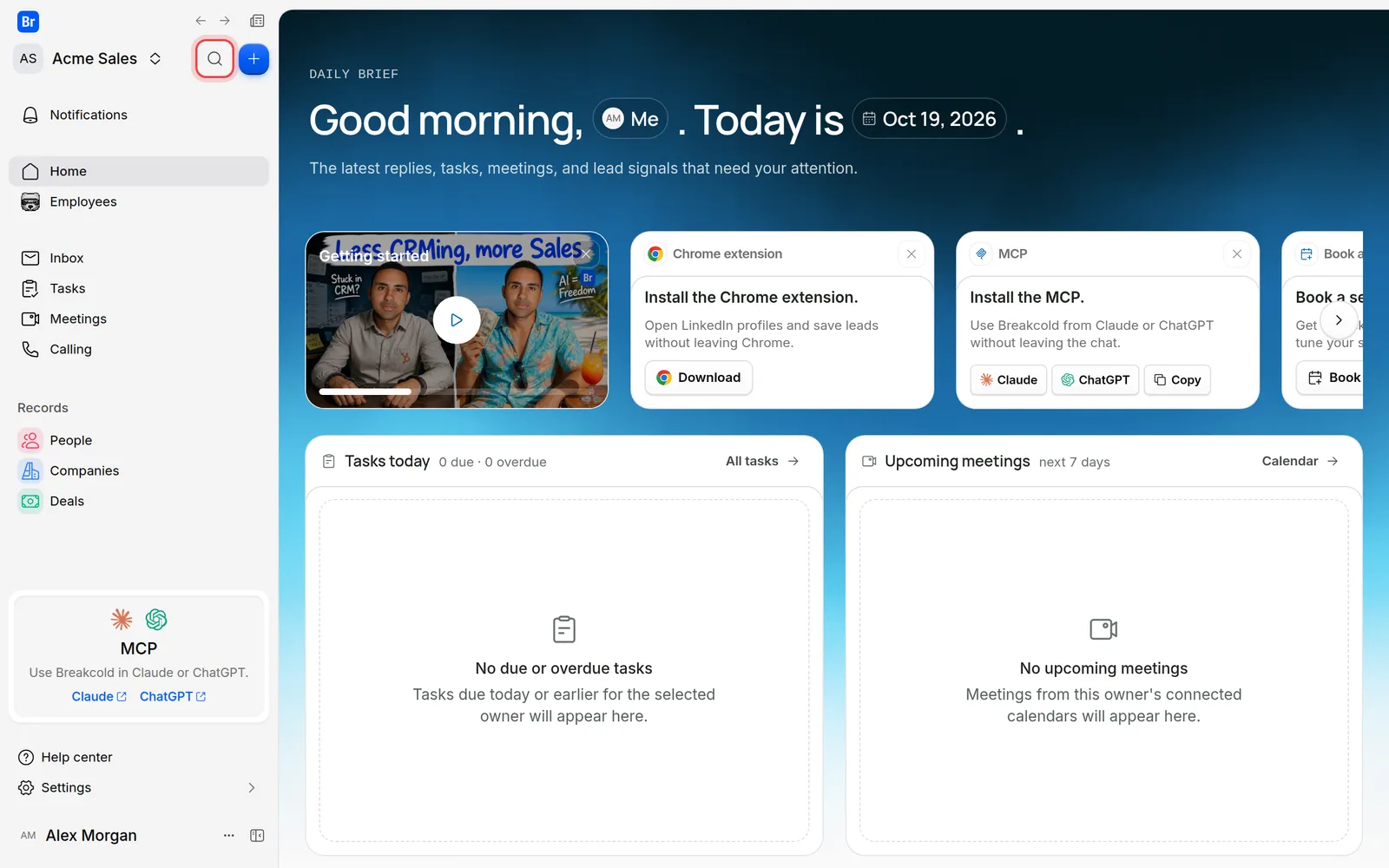Open Calling in the sidebar
1389x868 pixels.
click(139, 349)
